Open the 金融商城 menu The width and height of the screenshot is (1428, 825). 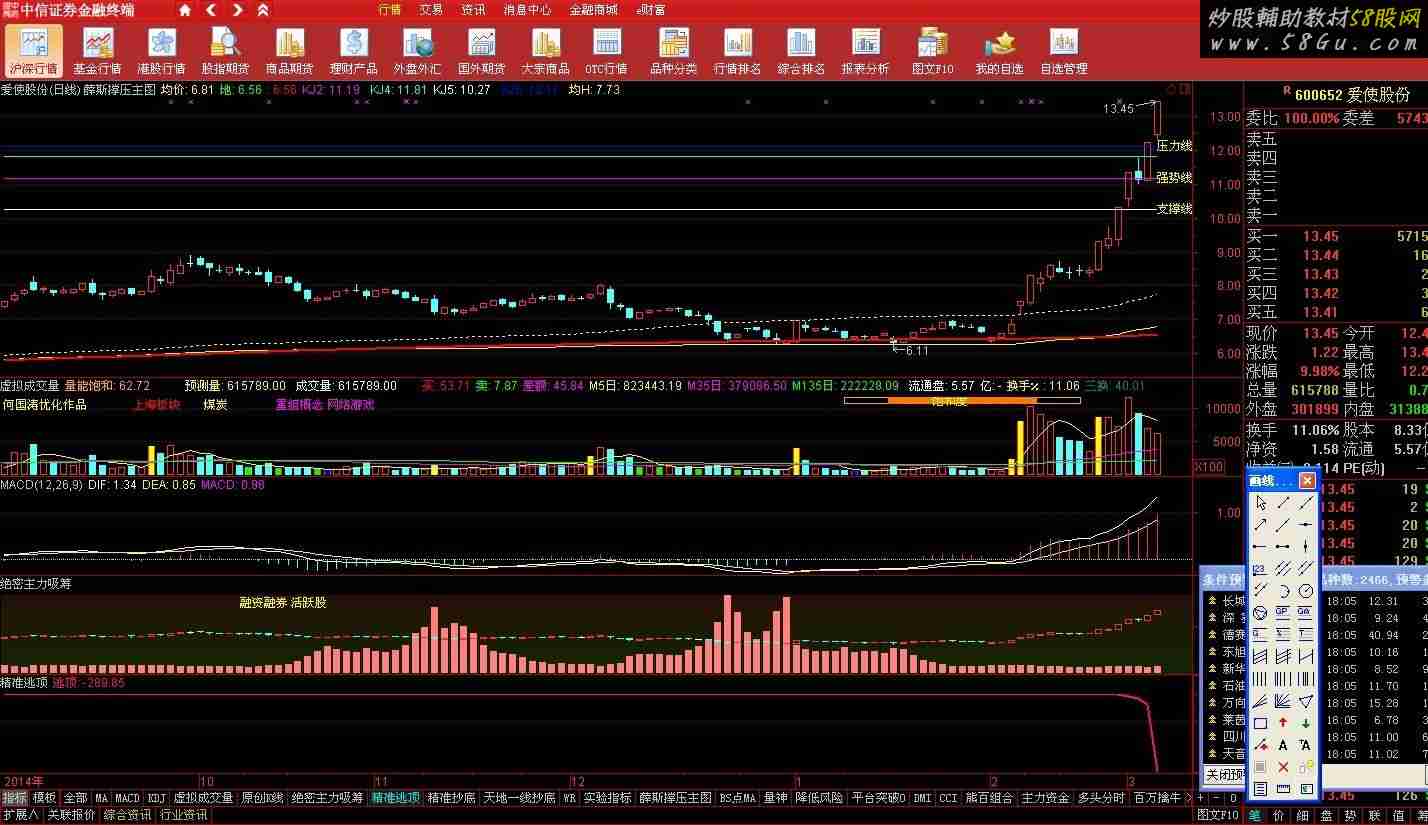594,10
